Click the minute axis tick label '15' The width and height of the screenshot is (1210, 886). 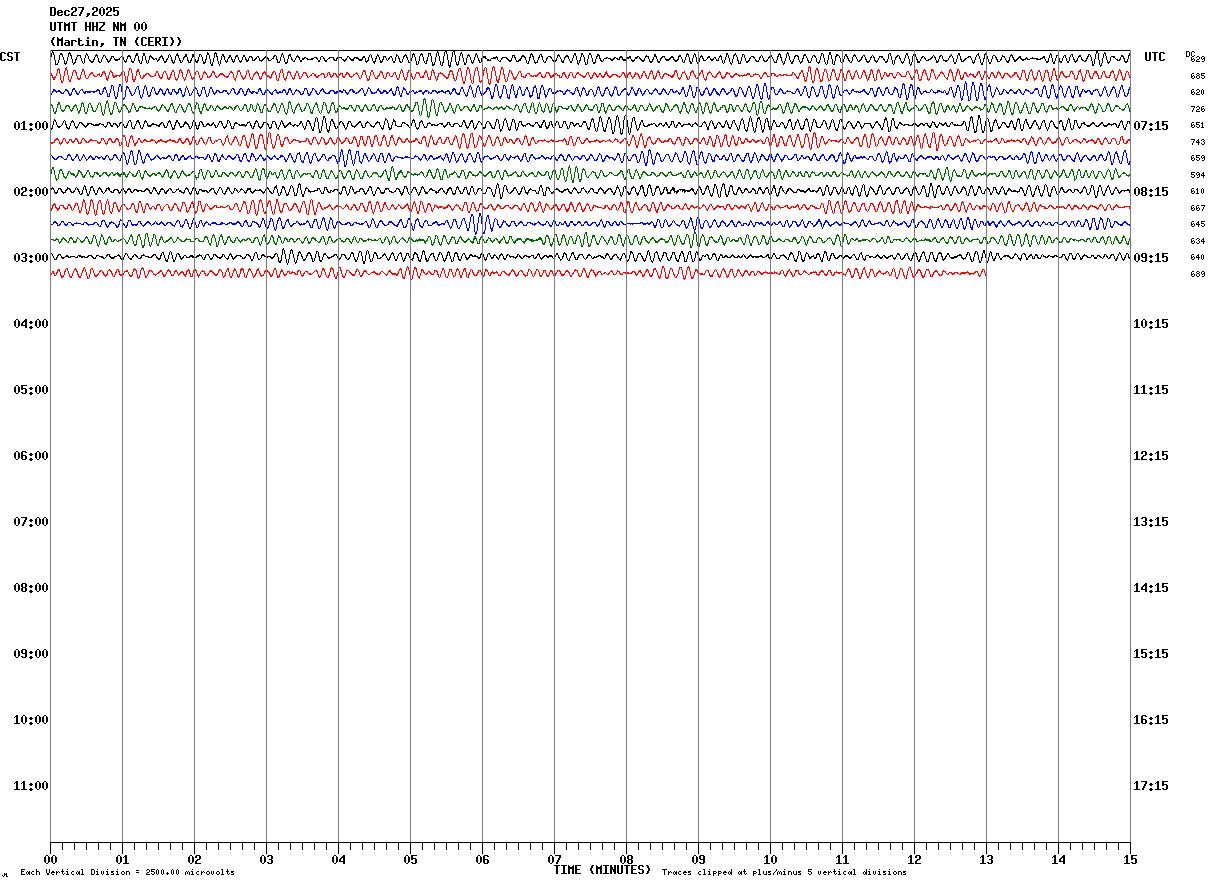pos(1130,860)
